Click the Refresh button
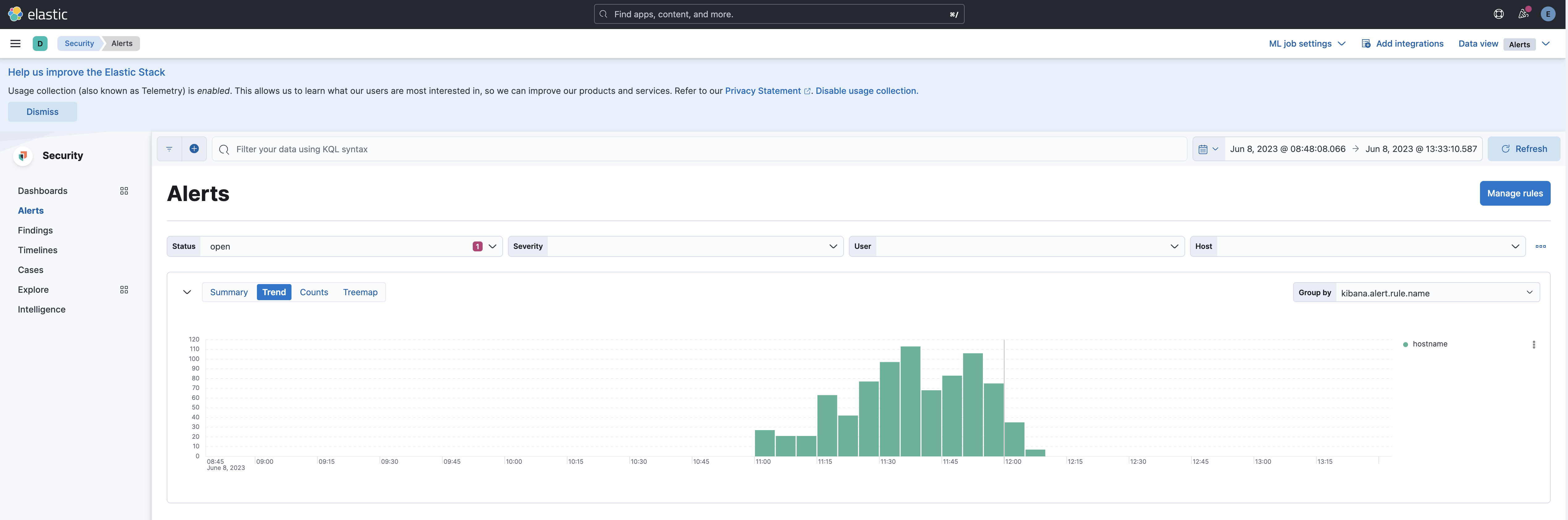The height and width of the screenshot is (520, 1568). pyautogui.click(x=1524, y=149)
